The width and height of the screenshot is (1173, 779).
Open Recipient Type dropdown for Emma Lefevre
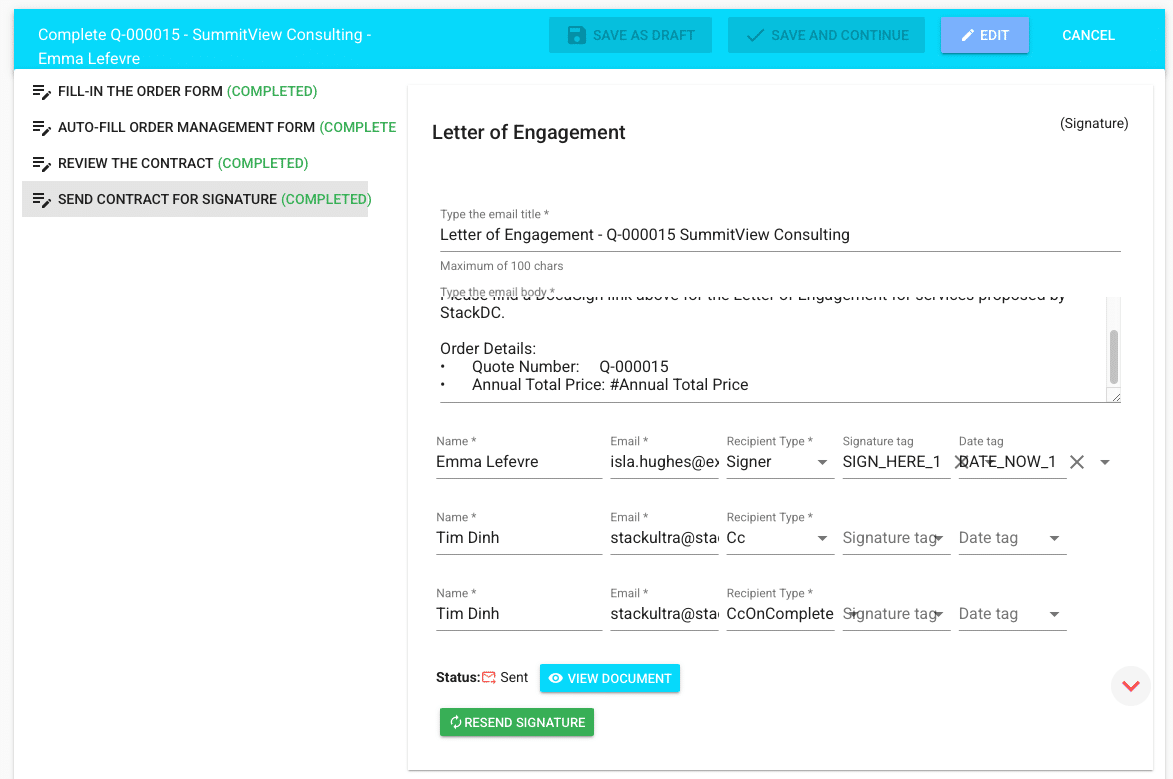822,462
